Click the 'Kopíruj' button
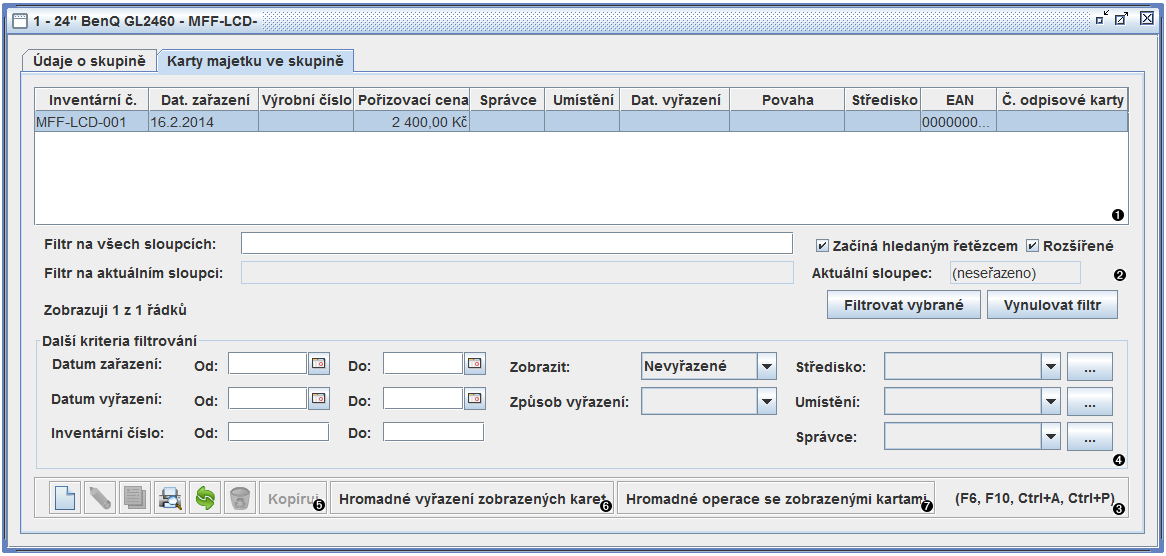 pos(294,498)
